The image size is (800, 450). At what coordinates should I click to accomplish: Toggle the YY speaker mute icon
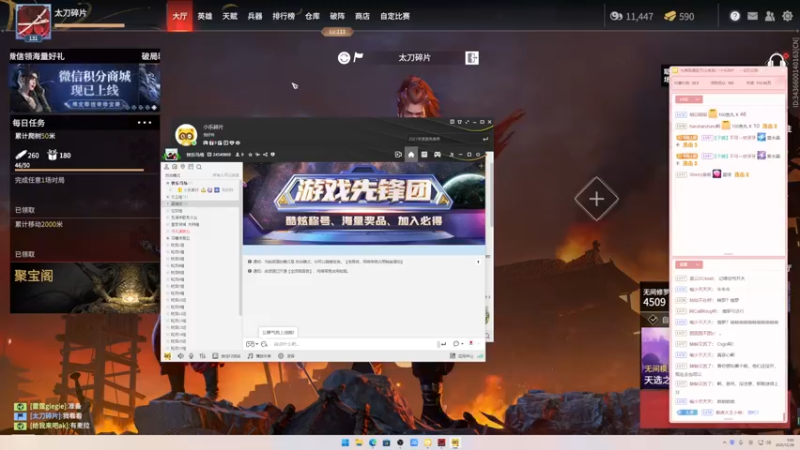pyautogui.click(x=180, y=356)
